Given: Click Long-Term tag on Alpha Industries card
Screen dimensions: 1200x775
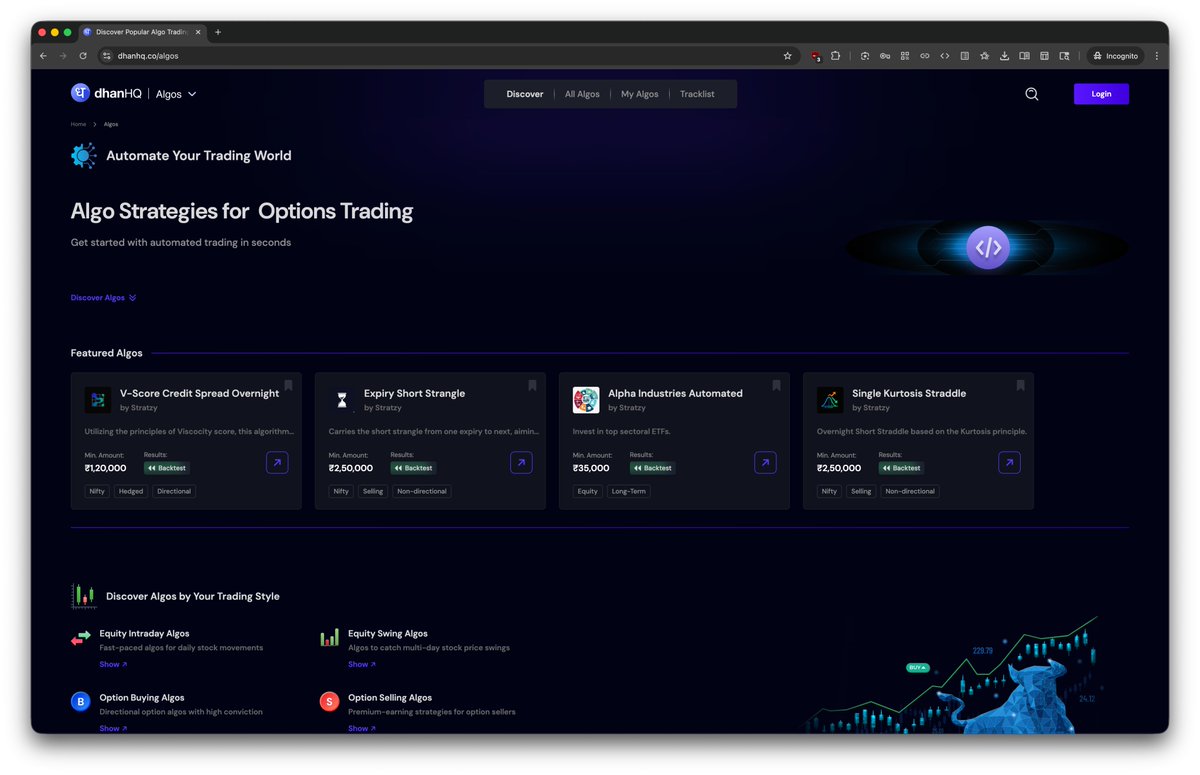Looking at the screenshot, I should (629, 491).
